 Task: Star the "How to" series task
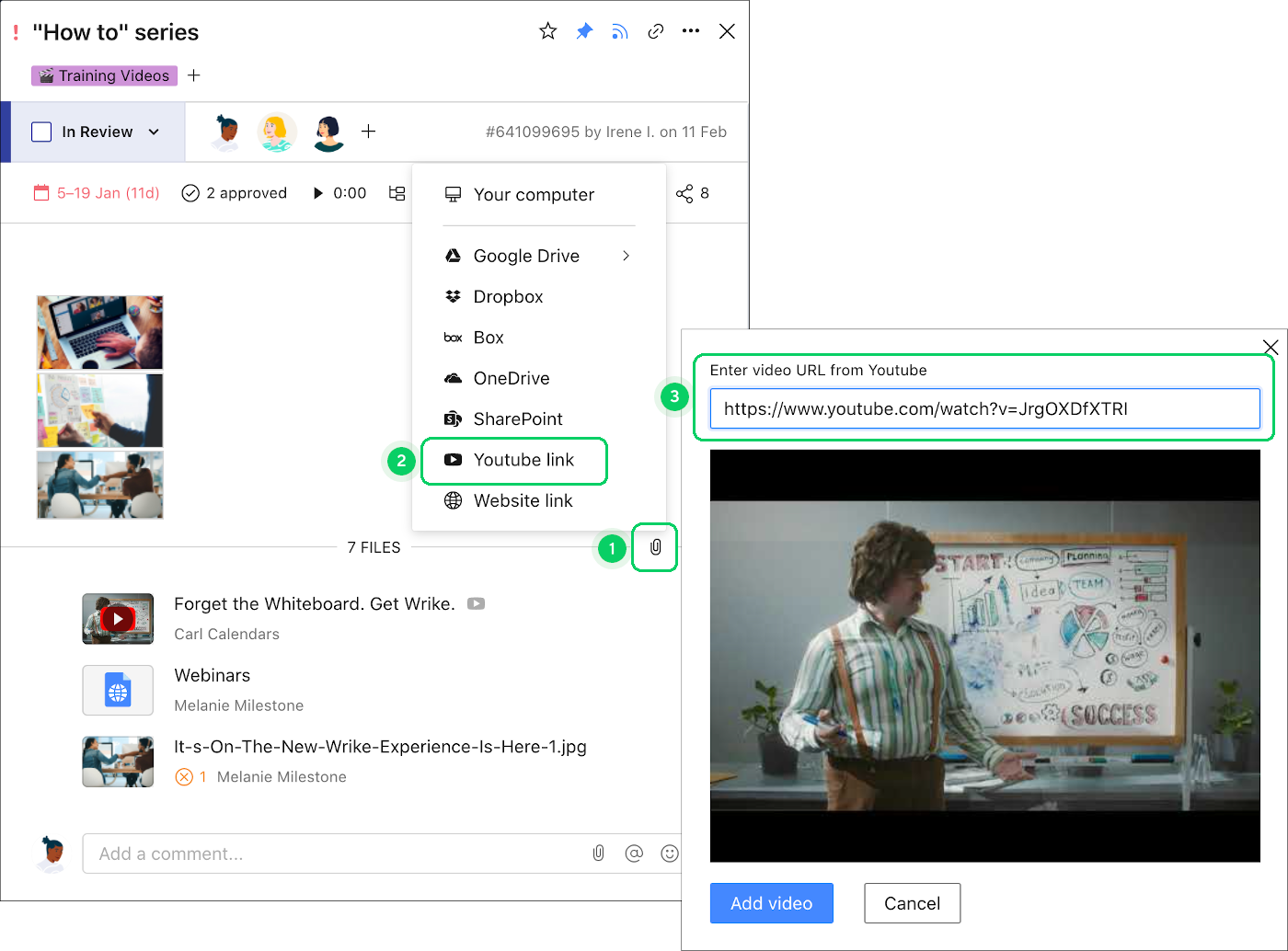548,31
